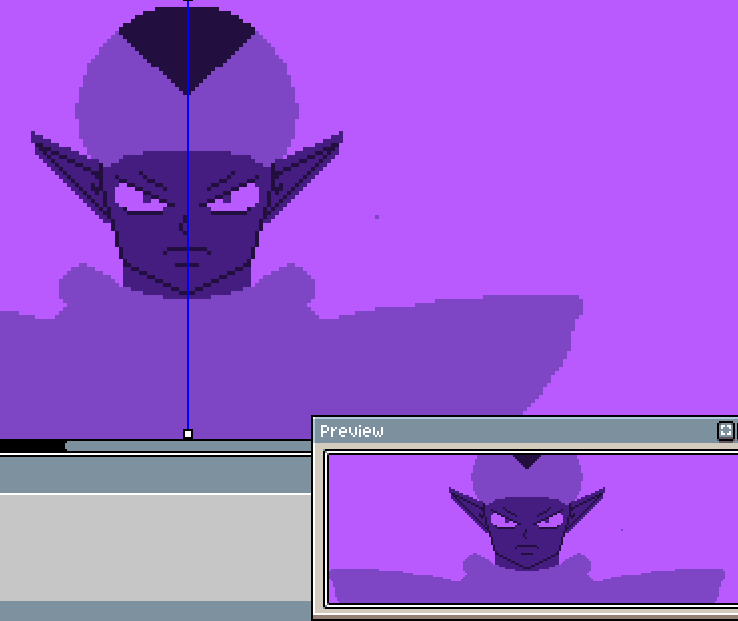Click the symmetry axis handle below the canvas
Image resolution: width=738 pixels, height=621 pixels.
[x=188, y=434]
